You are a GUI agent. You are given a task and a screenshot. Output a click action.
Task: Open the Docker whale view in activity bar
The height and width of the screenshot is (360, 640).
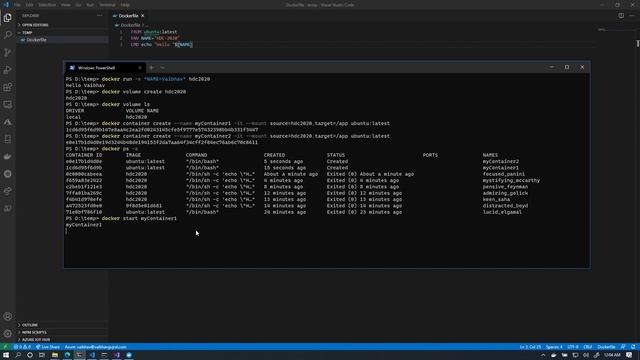point(8,157)
